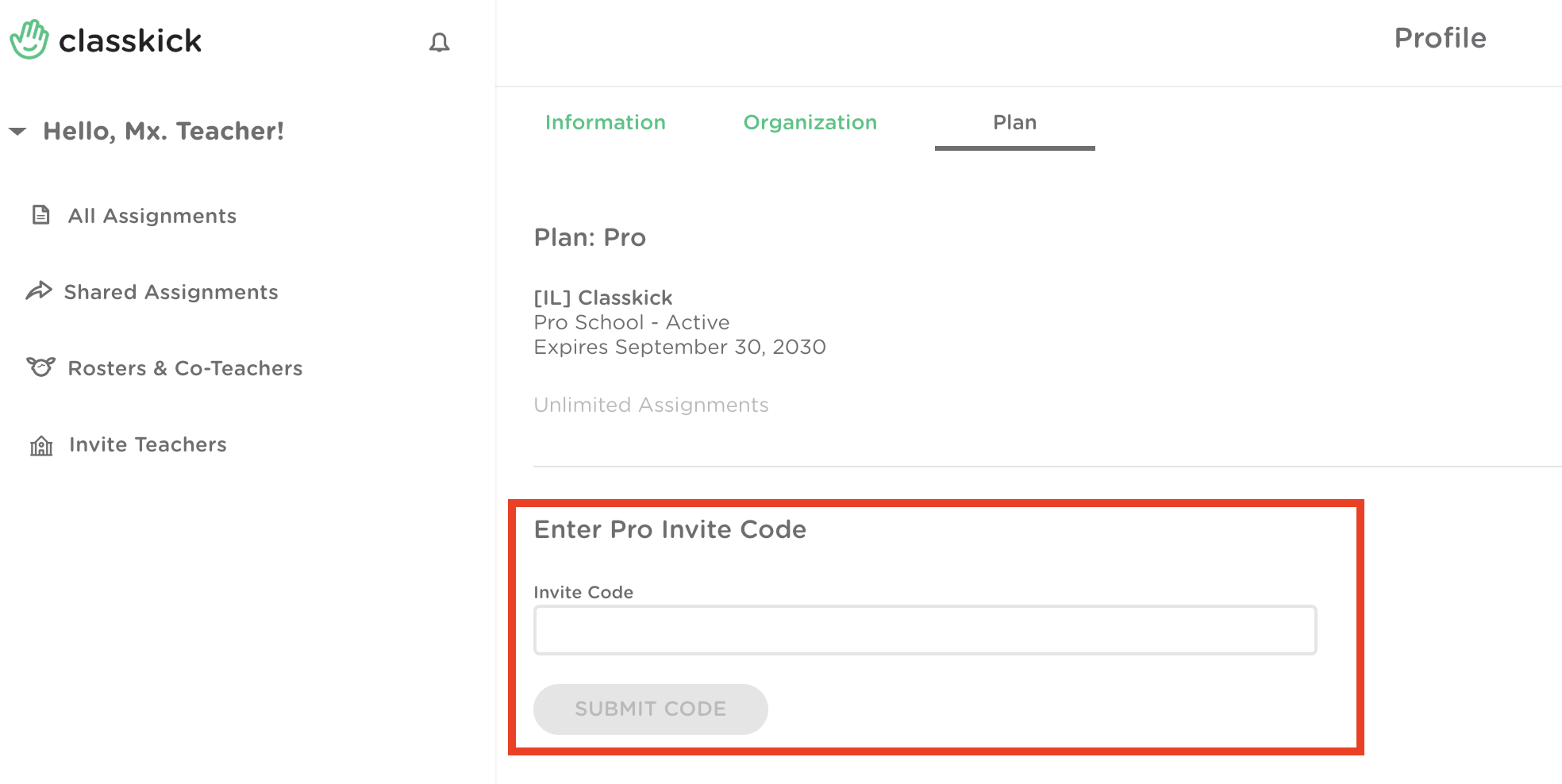The image size is (1562, 784).
Task: Open the Organization tab
Action: click(810, 122)
